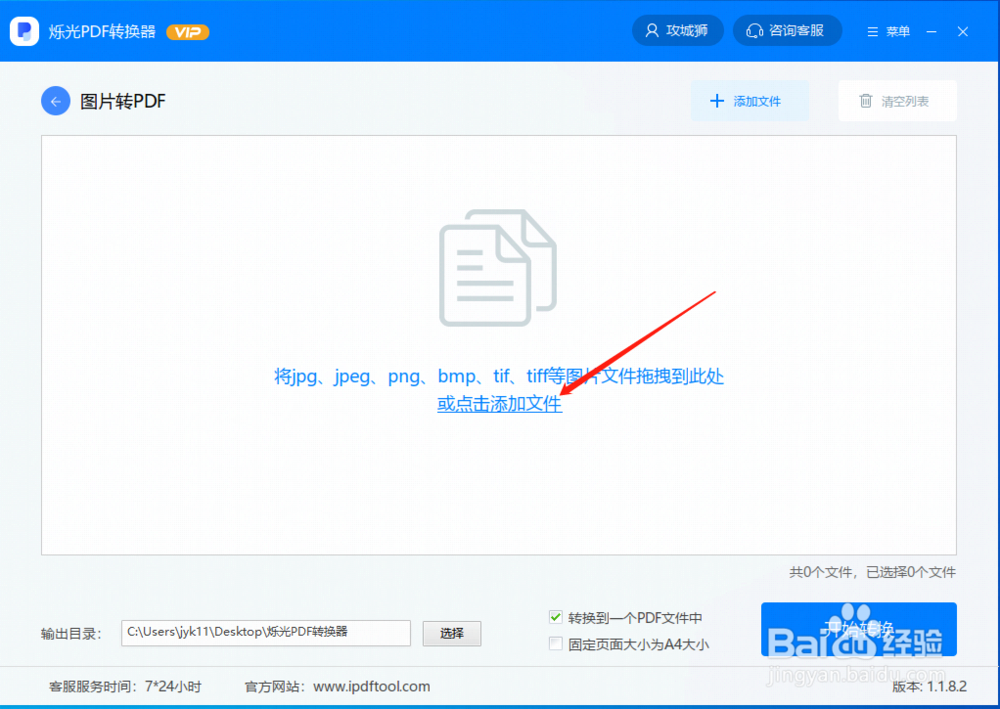Screen dimensions: 1000x709
Task: Click the 或点击添加文件 link
Action: click(499, 404)
